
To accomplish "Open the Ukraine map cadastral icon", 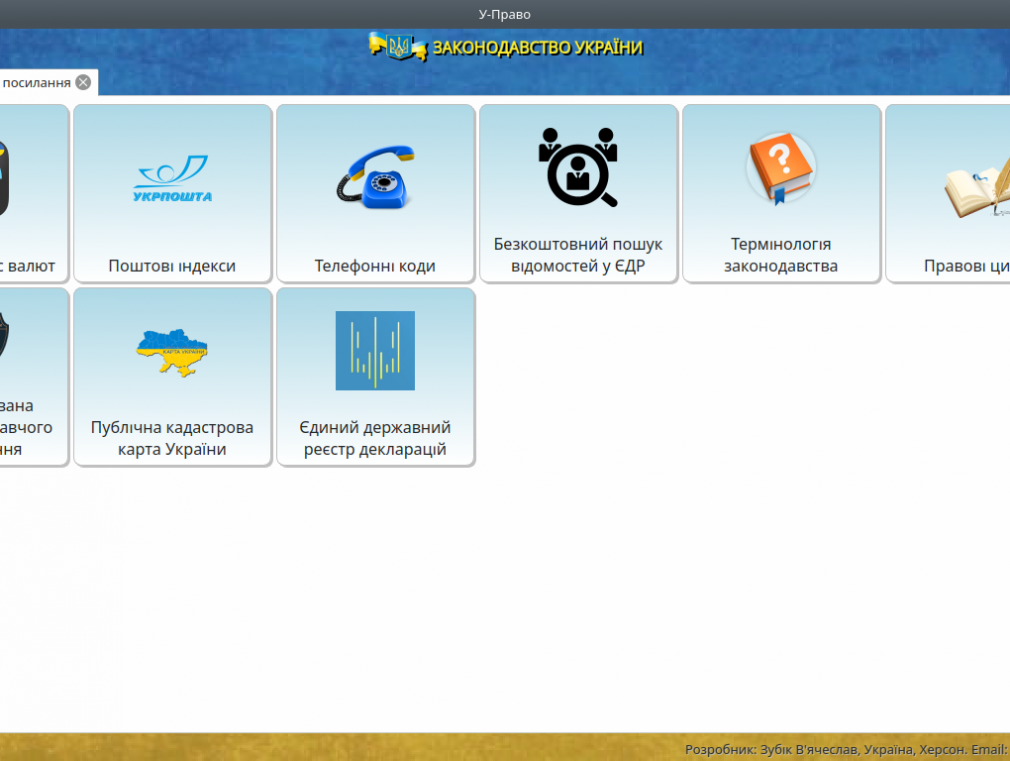I will point(172,352).
